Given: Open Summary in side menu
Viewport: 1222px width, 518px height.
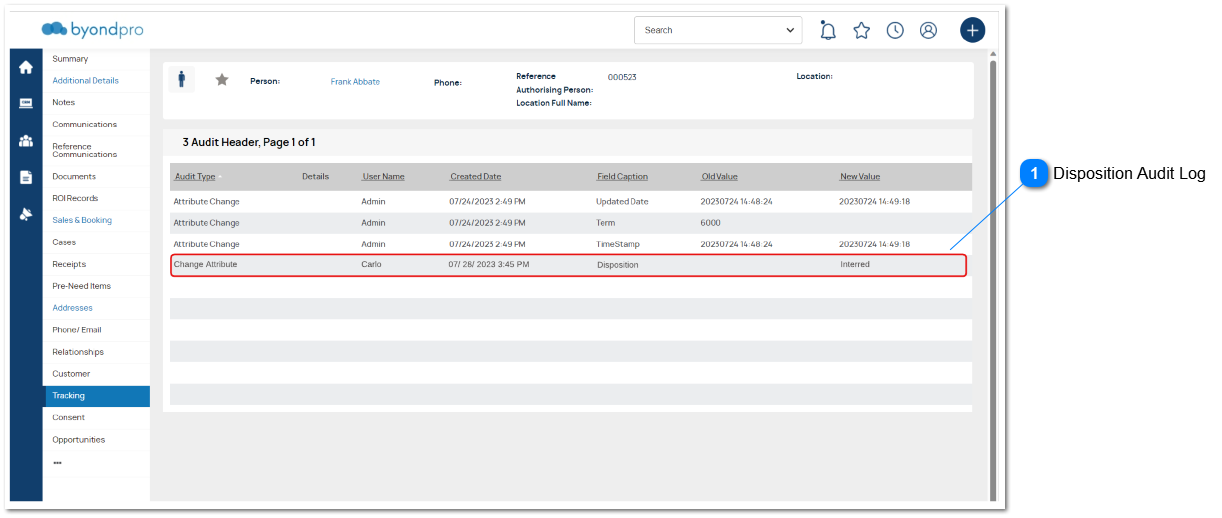Looking at the screenshot, I should coord(70,59).
